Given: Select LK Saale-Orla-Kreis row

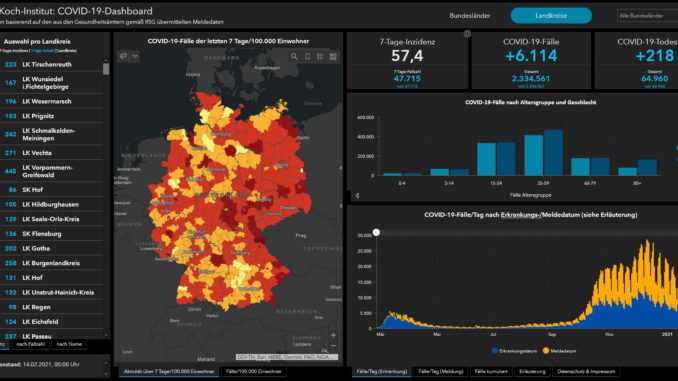Looking at the screenshot, I should click(51, 219).
